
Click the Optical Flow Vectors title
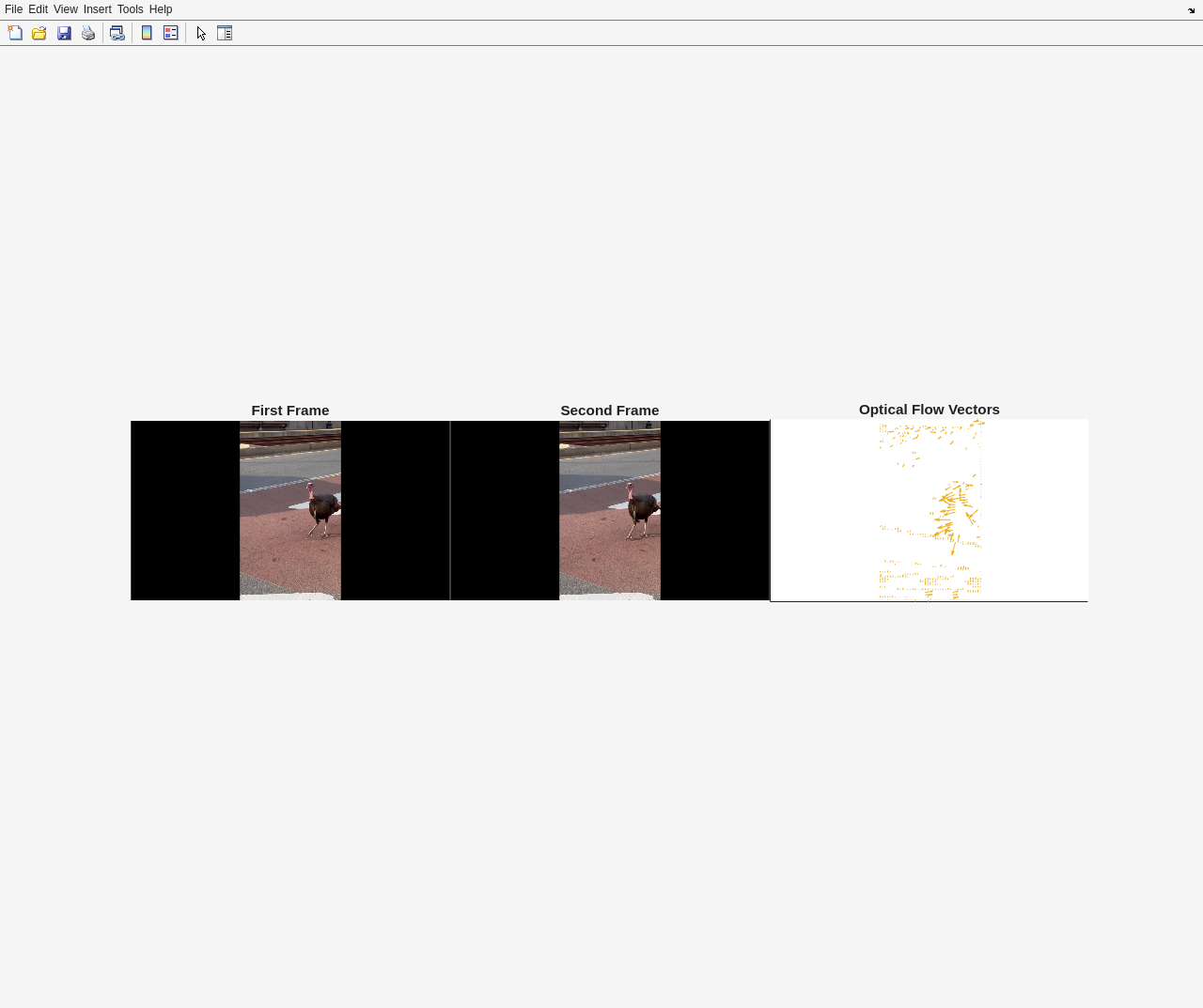[929, 410]
